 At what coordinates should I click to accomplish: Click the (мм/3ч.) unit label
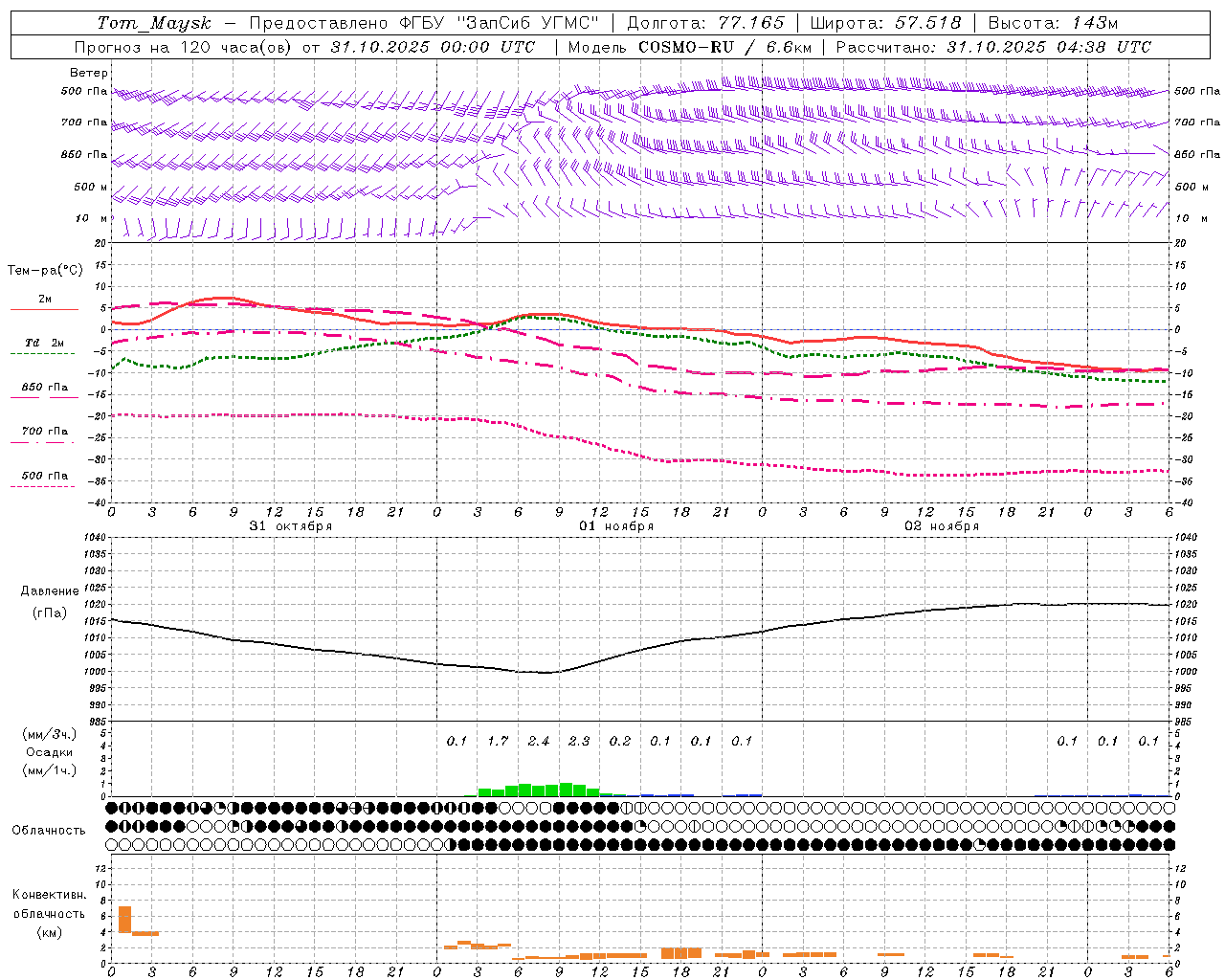[x=50, y=735]
